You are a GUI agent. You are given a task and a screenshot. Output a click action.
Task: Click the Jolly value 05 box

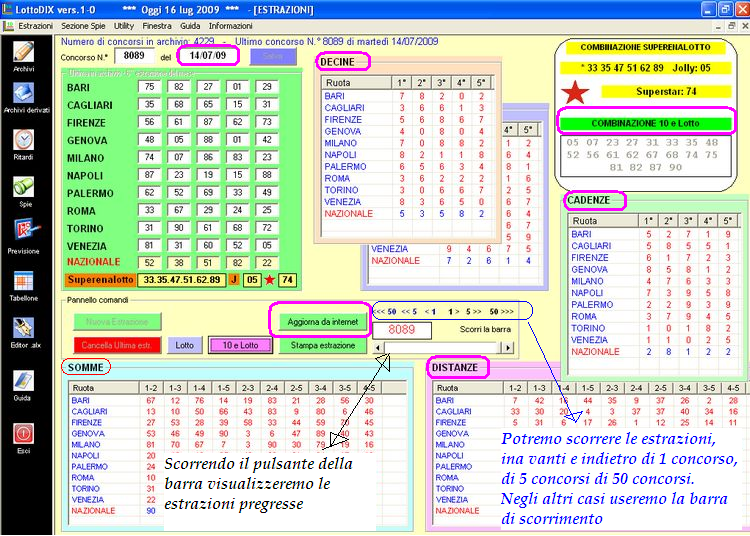tap(252, 280)
